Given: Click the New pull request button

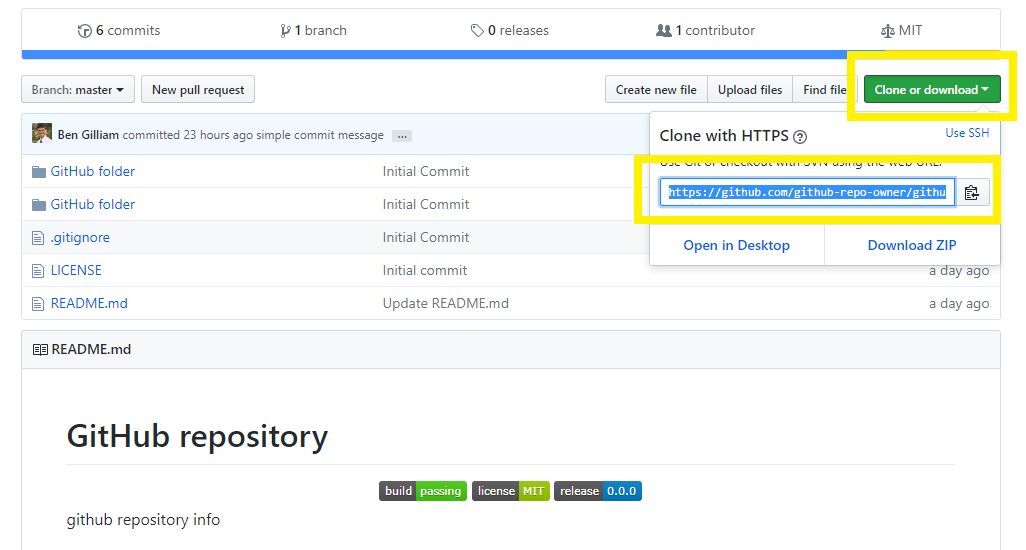Looking at the screenshot, I should (198, 90).
